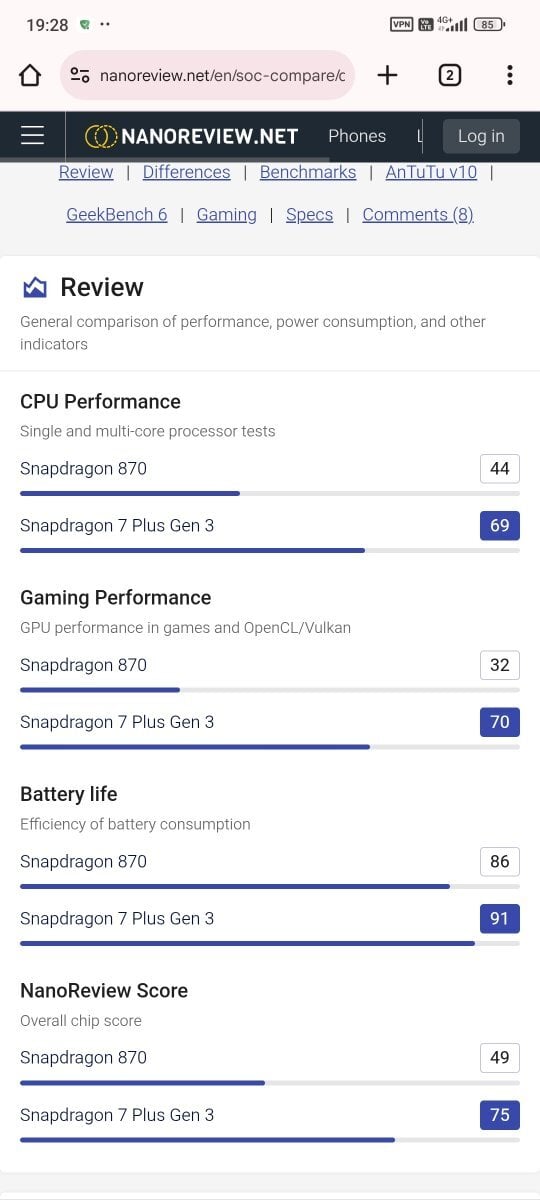540x1200 pixels.
Task: Select the Phones navigation item
Action: (357, 136)
